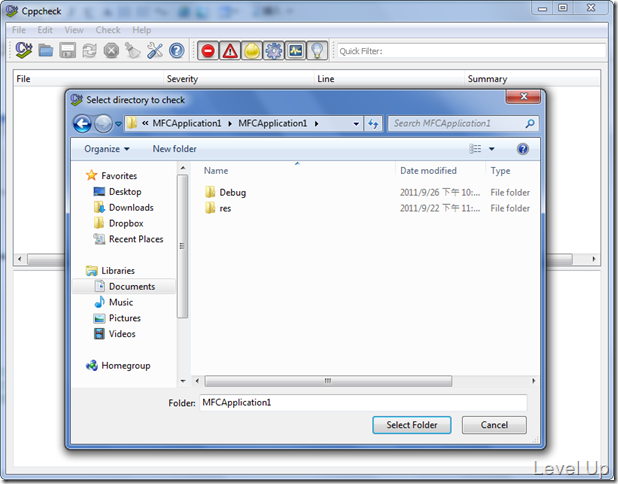Close the Select directory dialog

coord(523,97)
